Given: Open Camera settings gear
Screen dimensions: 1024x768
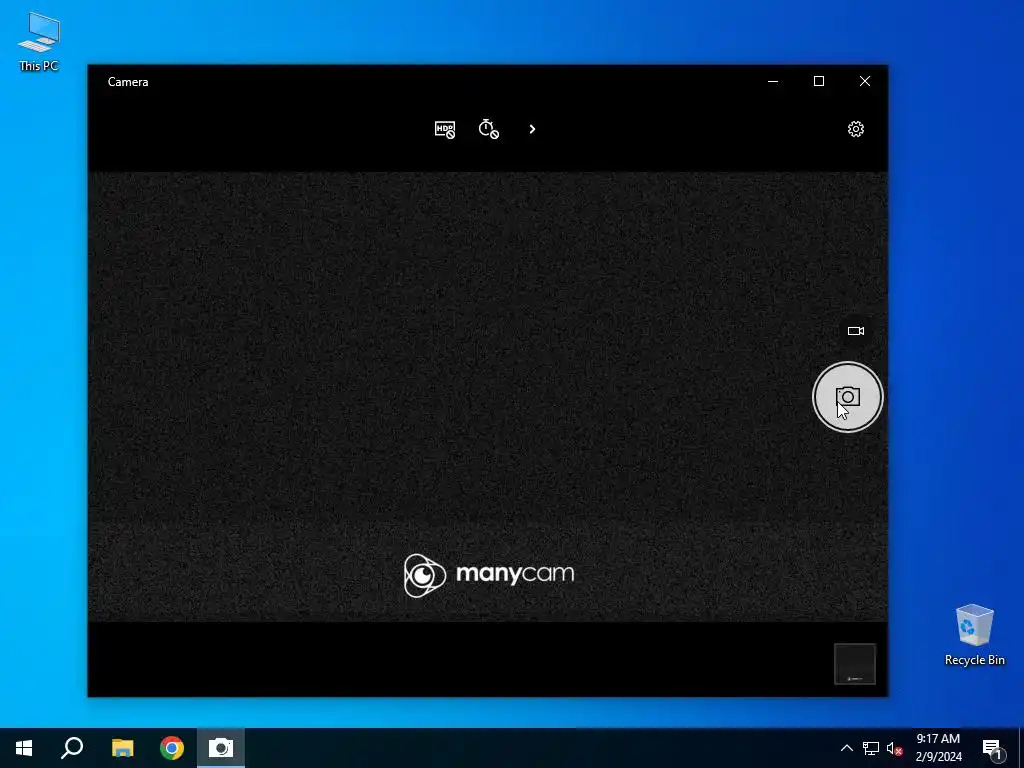Looking at the screenshot, I should (x=856, y=129).
